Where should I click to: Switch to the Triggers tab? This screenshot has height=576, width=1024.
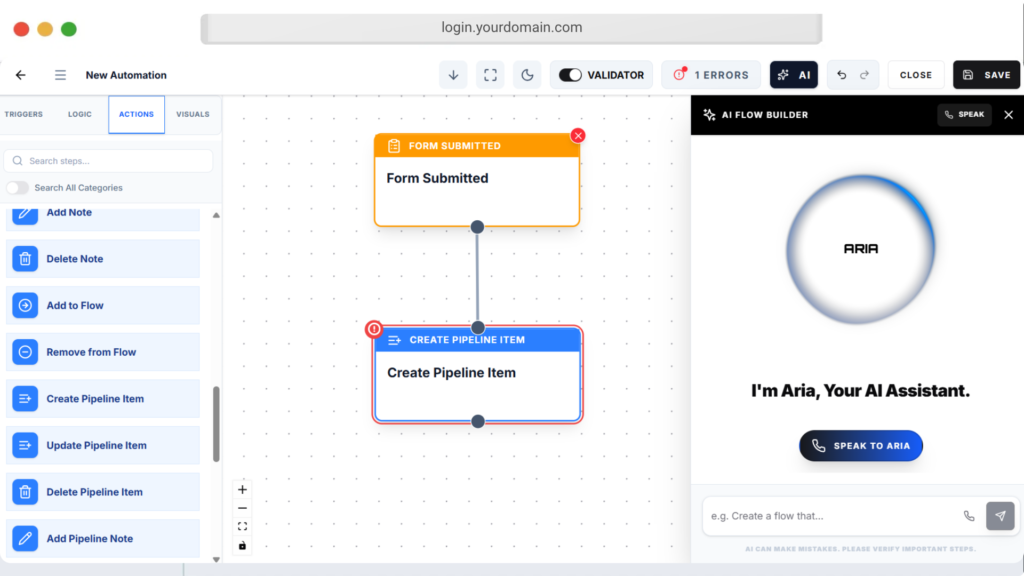tap(24, 114)
